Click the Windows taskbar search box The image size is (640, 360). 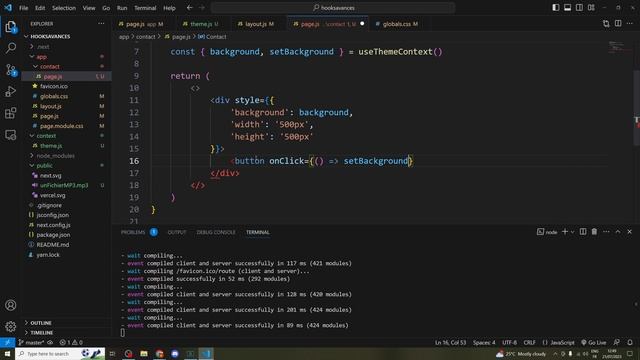click(60, 353)
